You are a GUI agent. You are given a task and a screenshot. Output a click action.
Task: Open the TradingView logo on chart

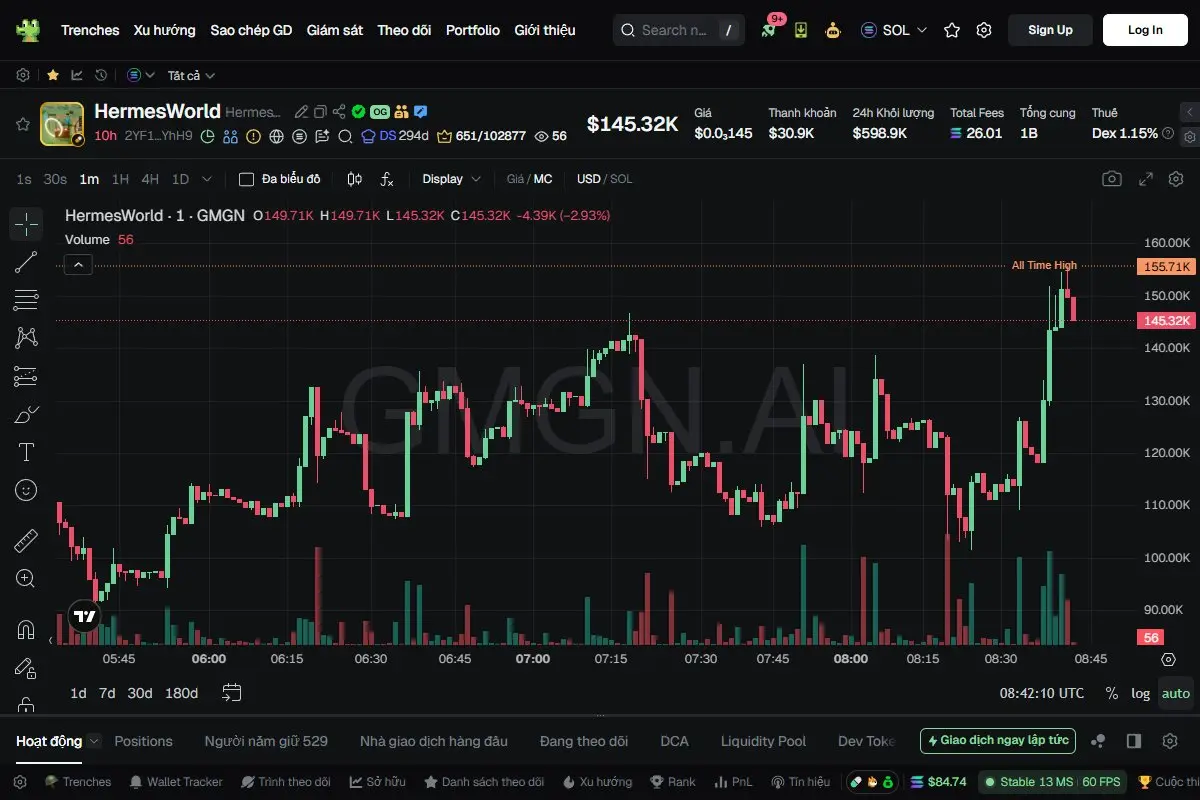85,617
